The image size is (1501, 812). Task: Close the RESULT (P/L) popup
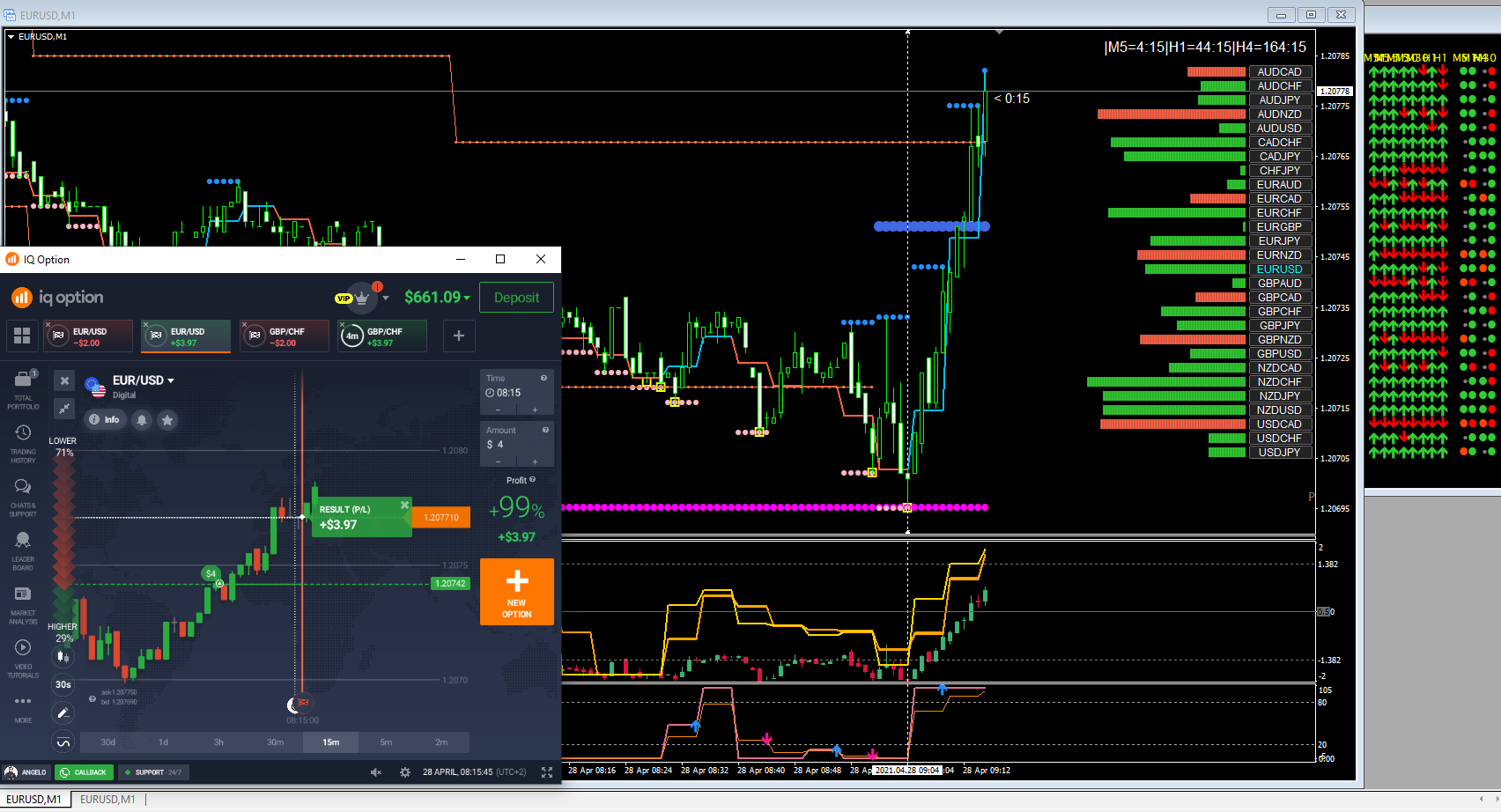[x=404, y=505]
